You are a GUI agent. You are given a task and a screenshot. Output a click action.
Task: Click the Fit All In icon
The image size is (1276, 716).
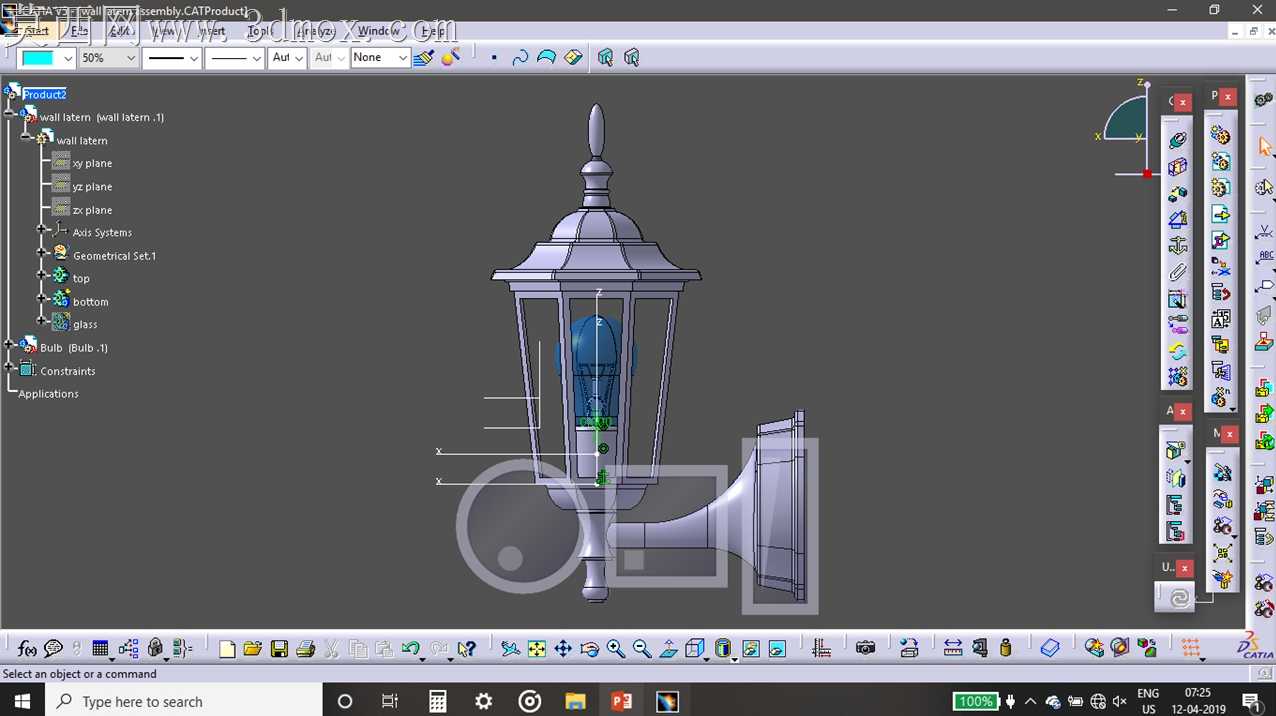pyautogui.click(x=537, y=649)
